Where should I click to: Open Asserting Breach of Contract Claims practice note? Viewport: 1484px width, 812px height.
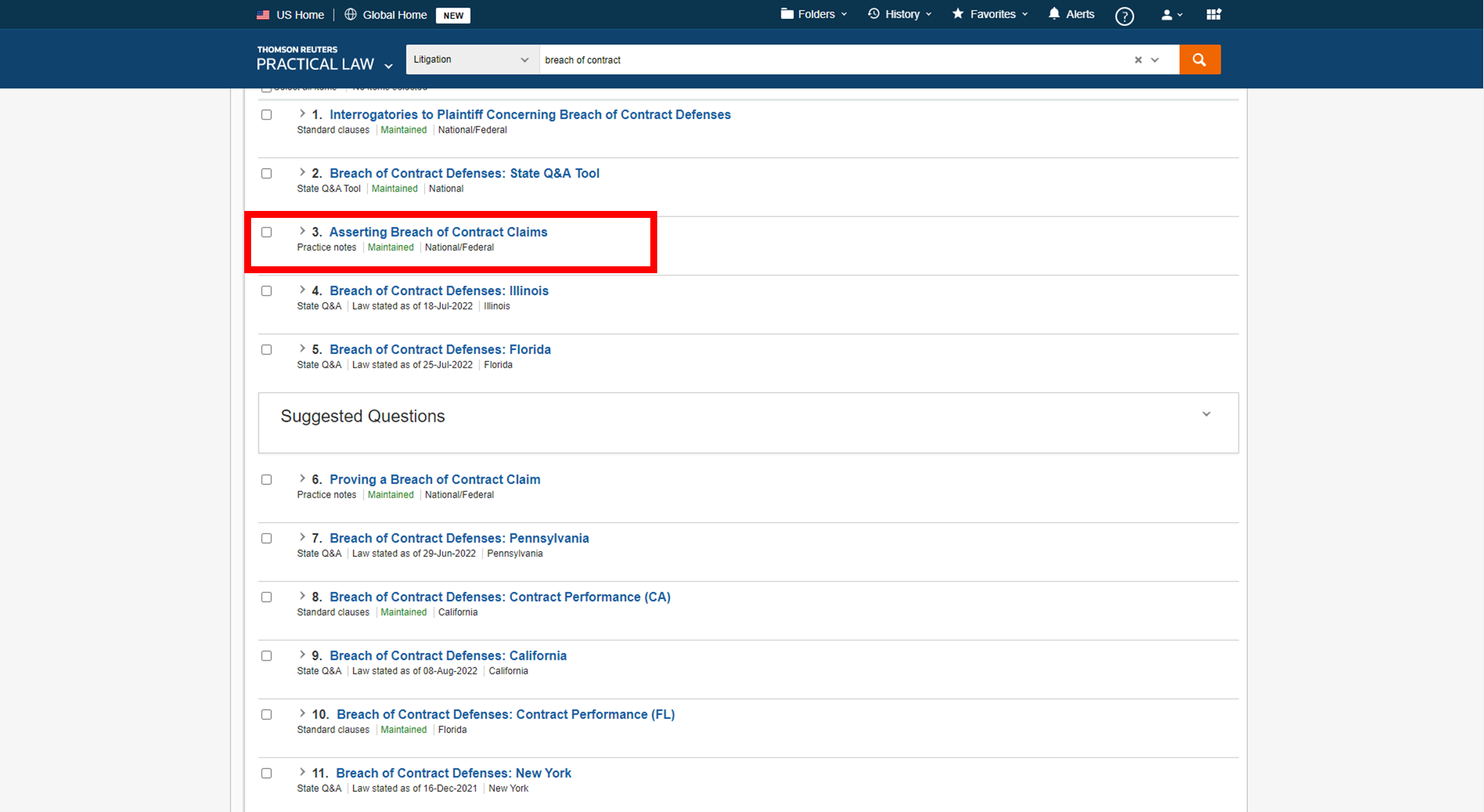(439, 232)
